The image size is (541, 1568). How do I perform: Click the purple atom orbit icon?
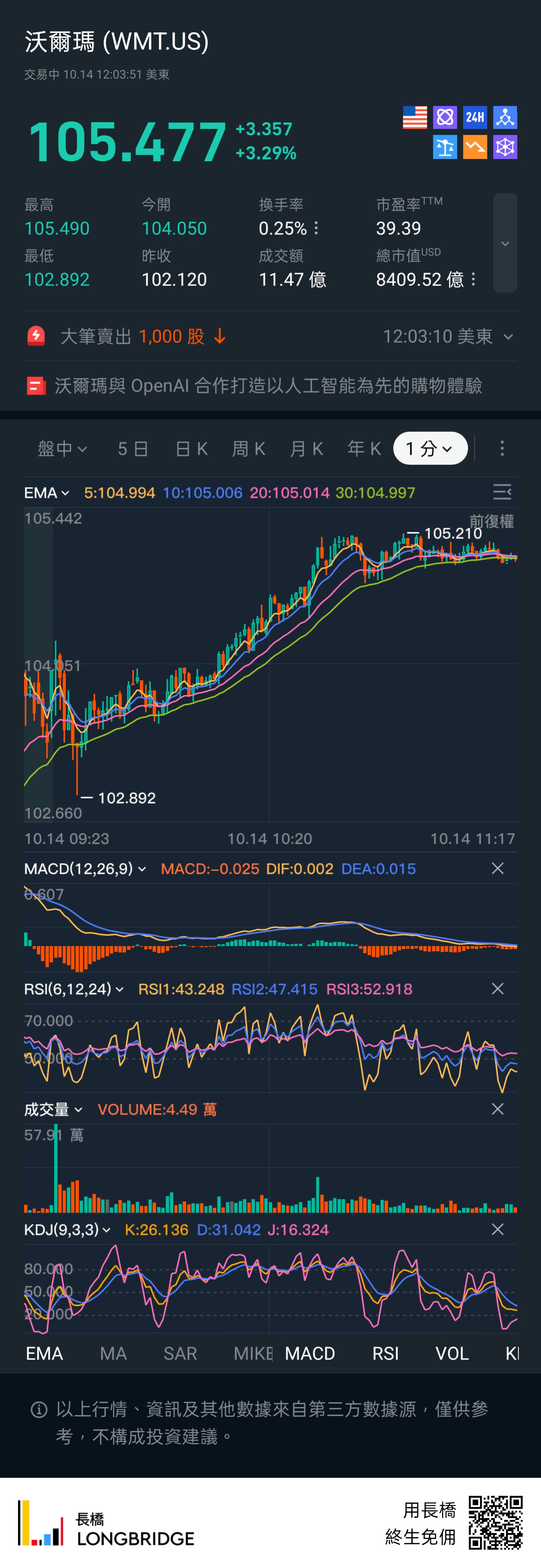click(445, 118)
